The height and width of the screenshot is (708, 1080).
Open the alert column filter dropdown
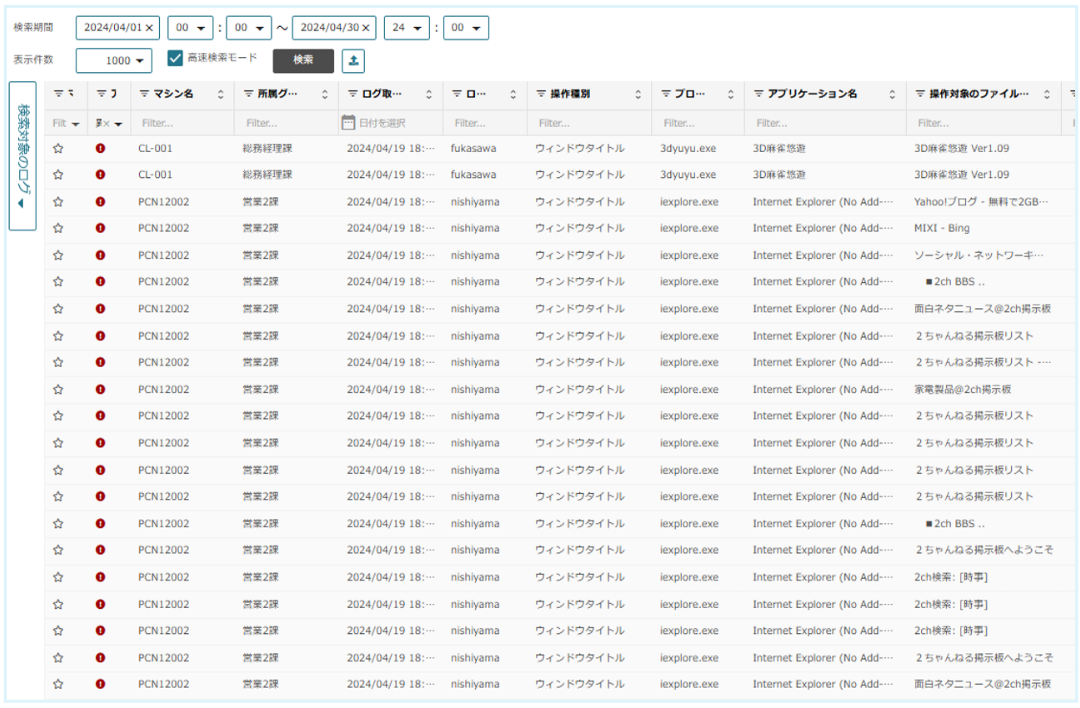point(109,123)
